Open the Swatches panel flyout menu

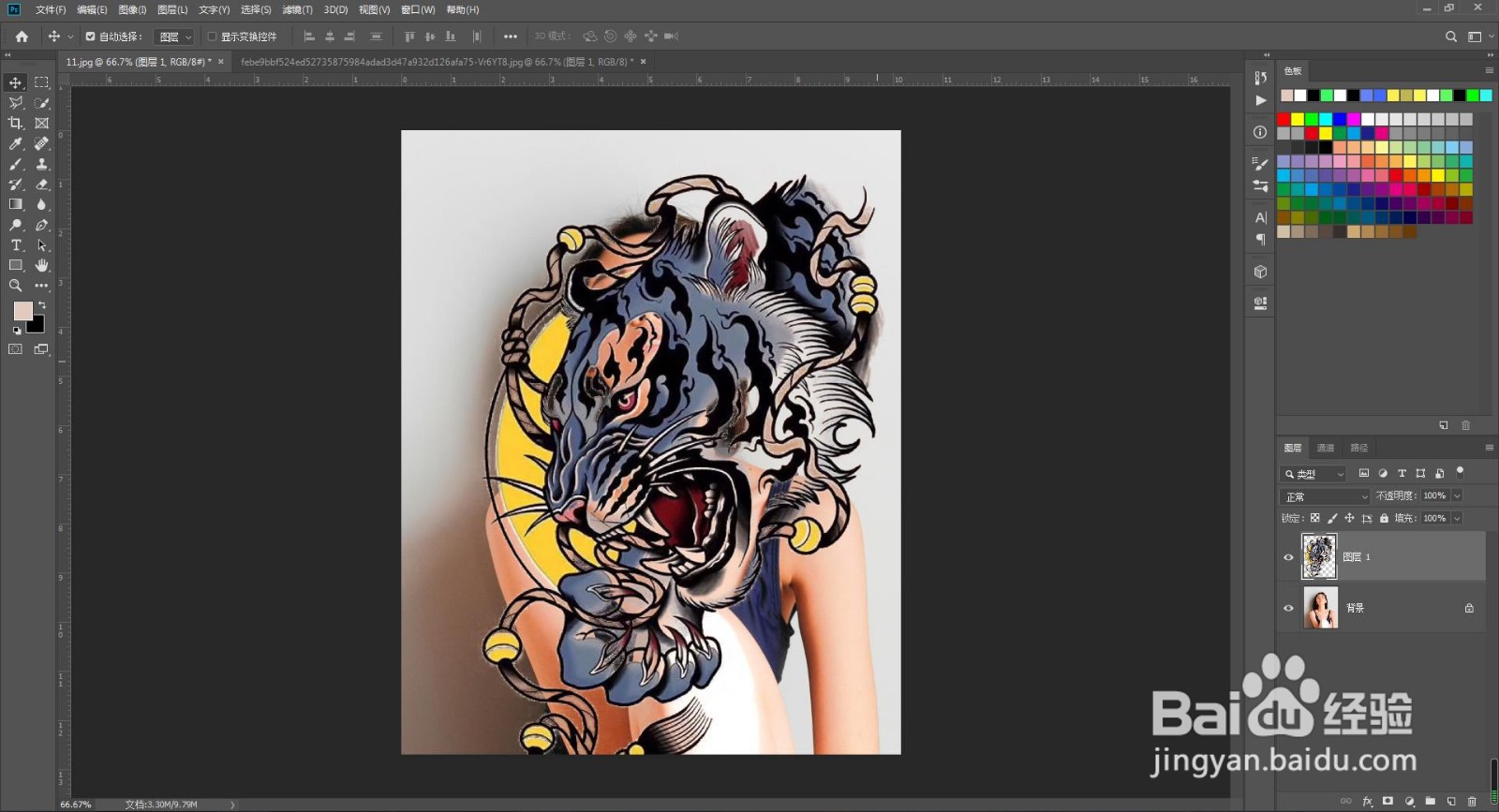(x=1489, y=70)
